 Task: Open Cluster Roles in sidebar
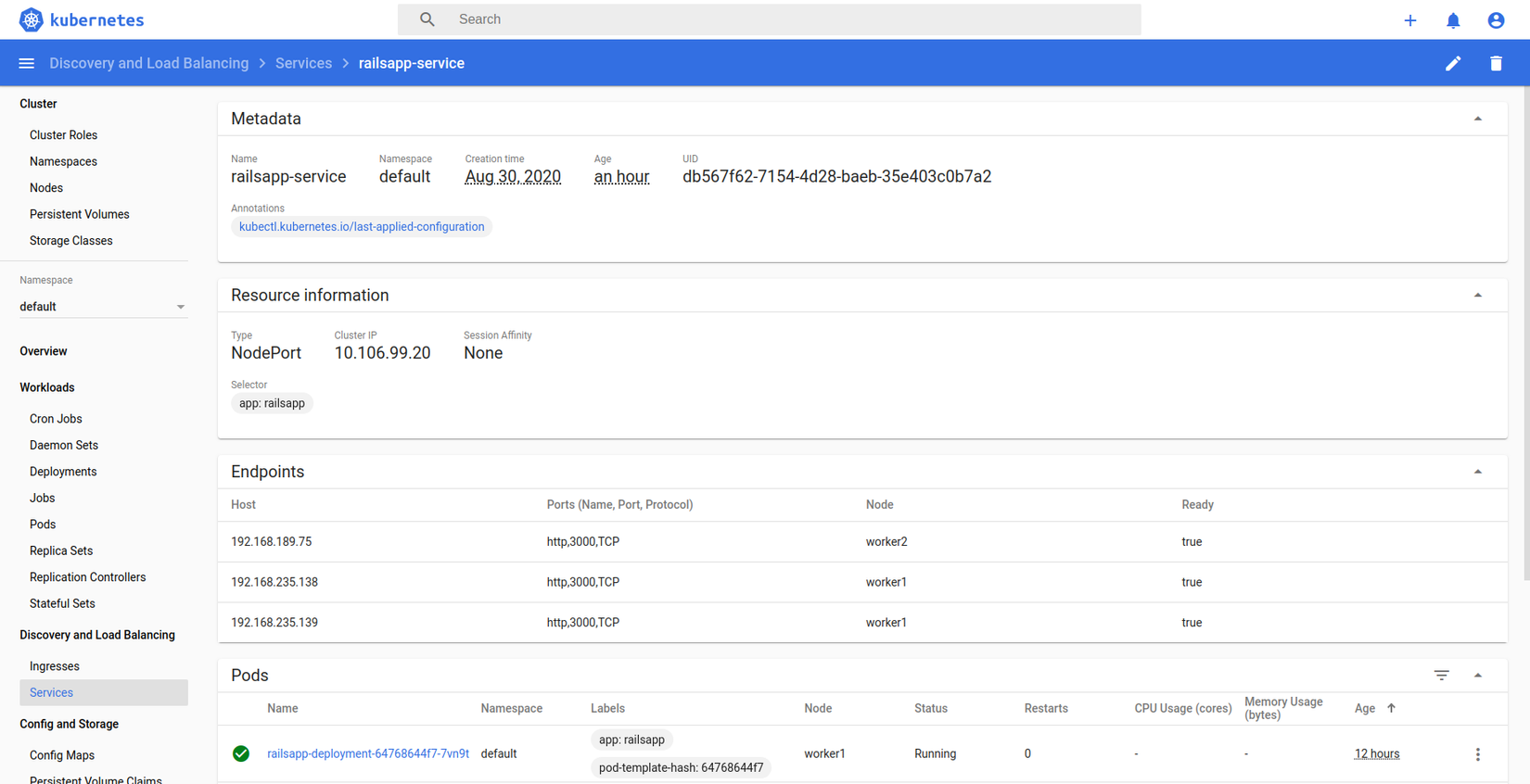click(63, 135)
